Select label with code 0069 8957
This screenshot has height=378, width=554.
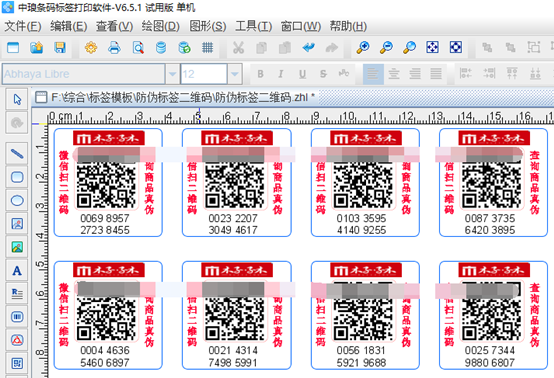point(108,182)
